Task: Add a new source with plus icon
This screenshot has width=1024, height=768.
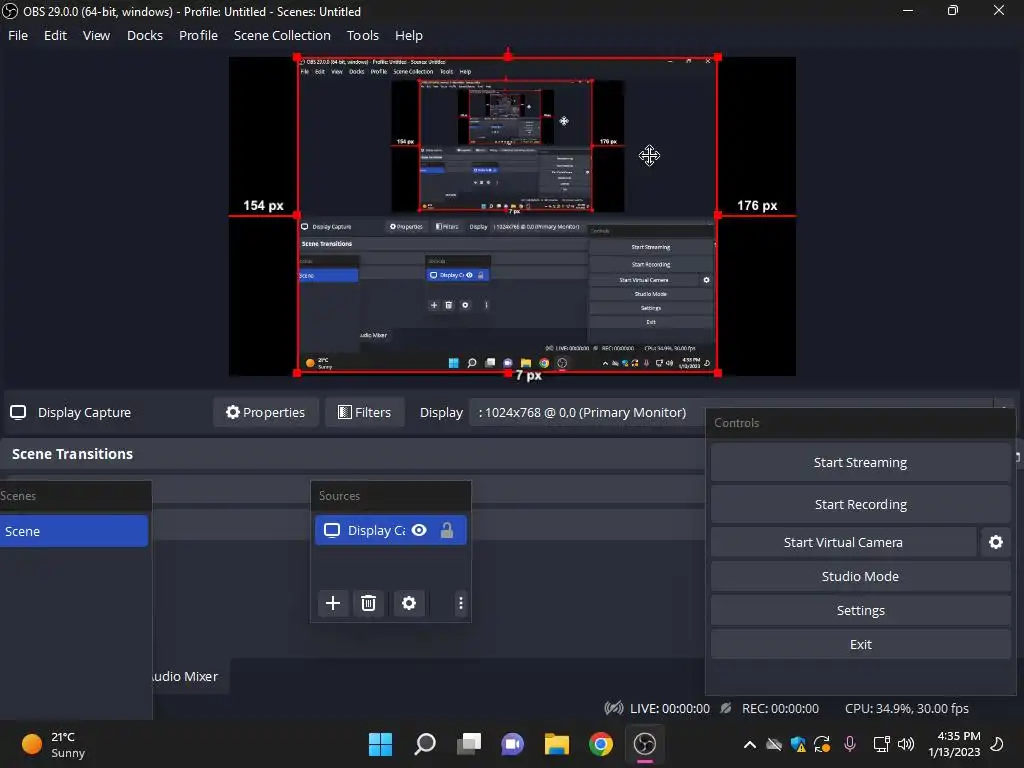Action: pyautogui.click(x=333, y=603)
